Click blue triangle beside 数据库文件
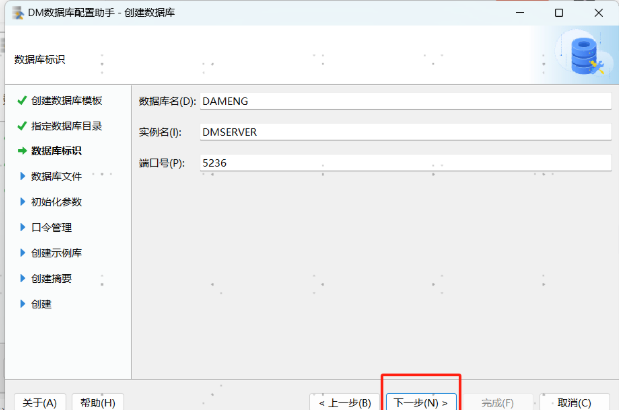 (x=23, y=176)
